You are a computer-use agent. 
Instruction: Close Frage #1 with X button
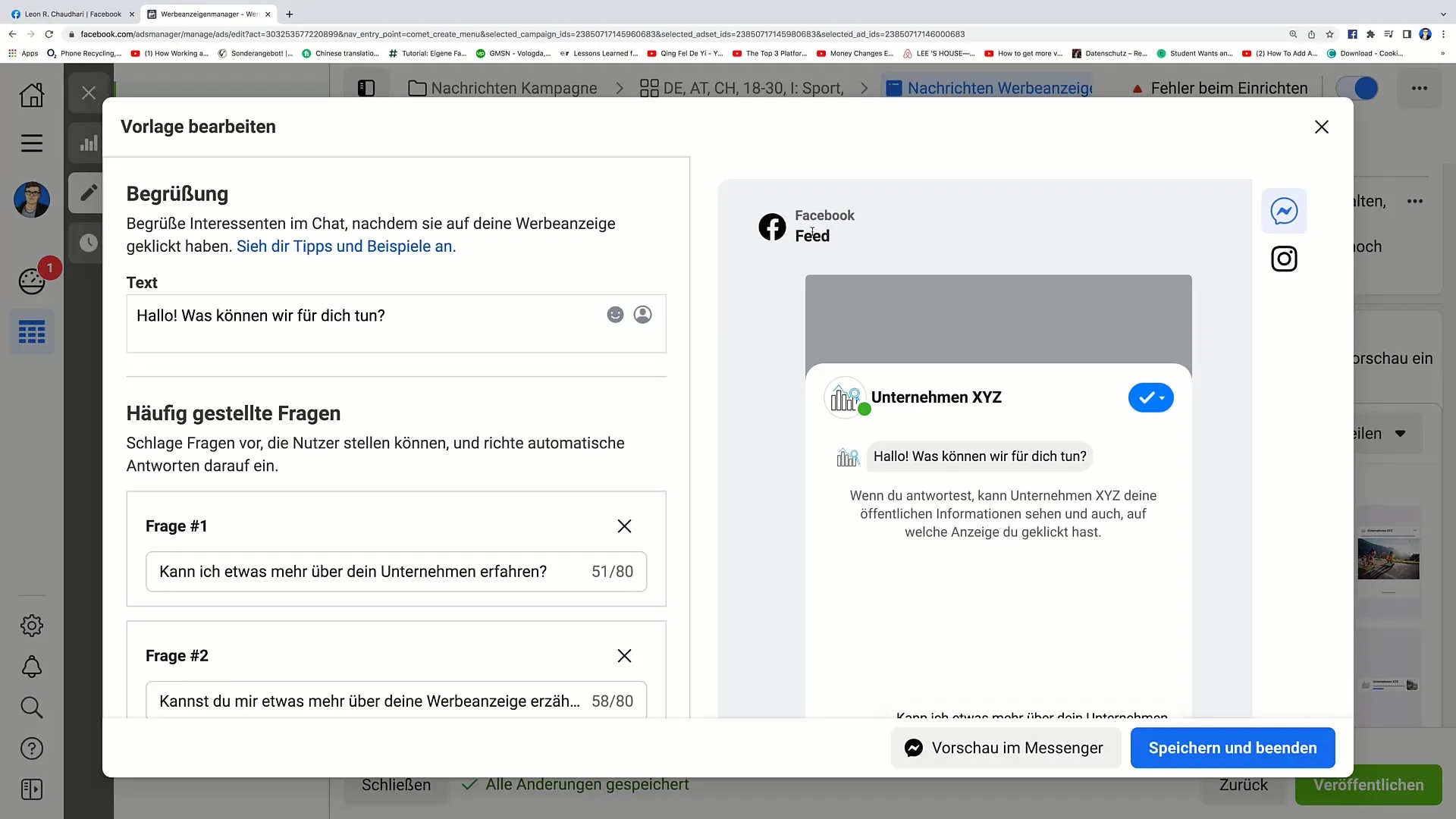point(624,526)
